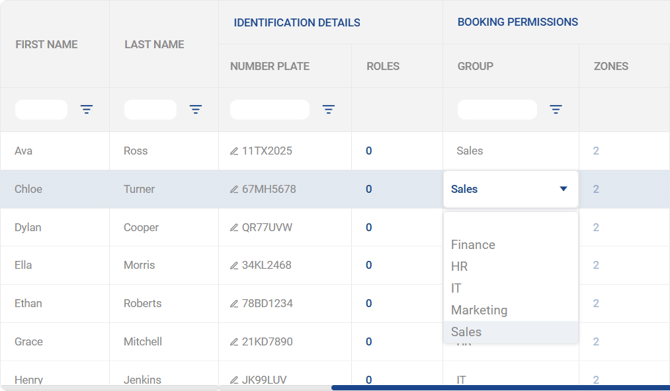Image resolution: width=670 pixels, height=391 pixels.
Task: Click last name Roberts
Action: click(143, 303)
